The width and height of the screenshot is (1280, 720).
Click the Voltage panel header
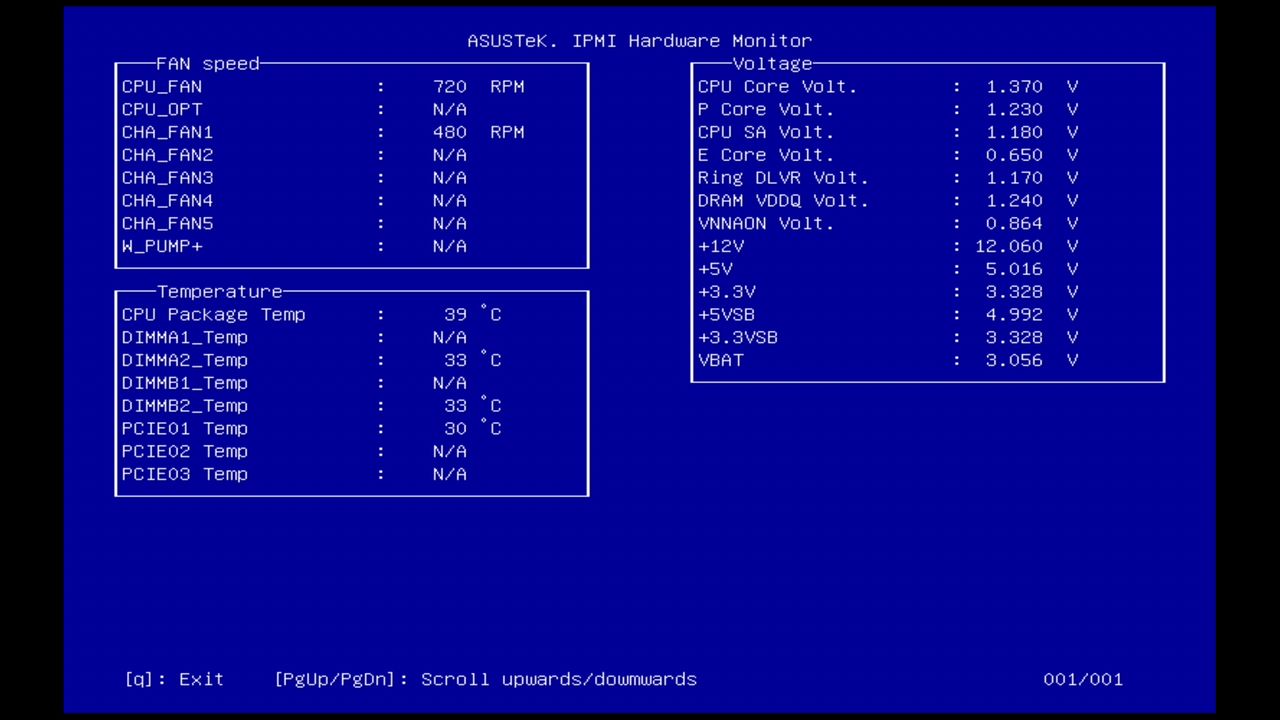771,63
